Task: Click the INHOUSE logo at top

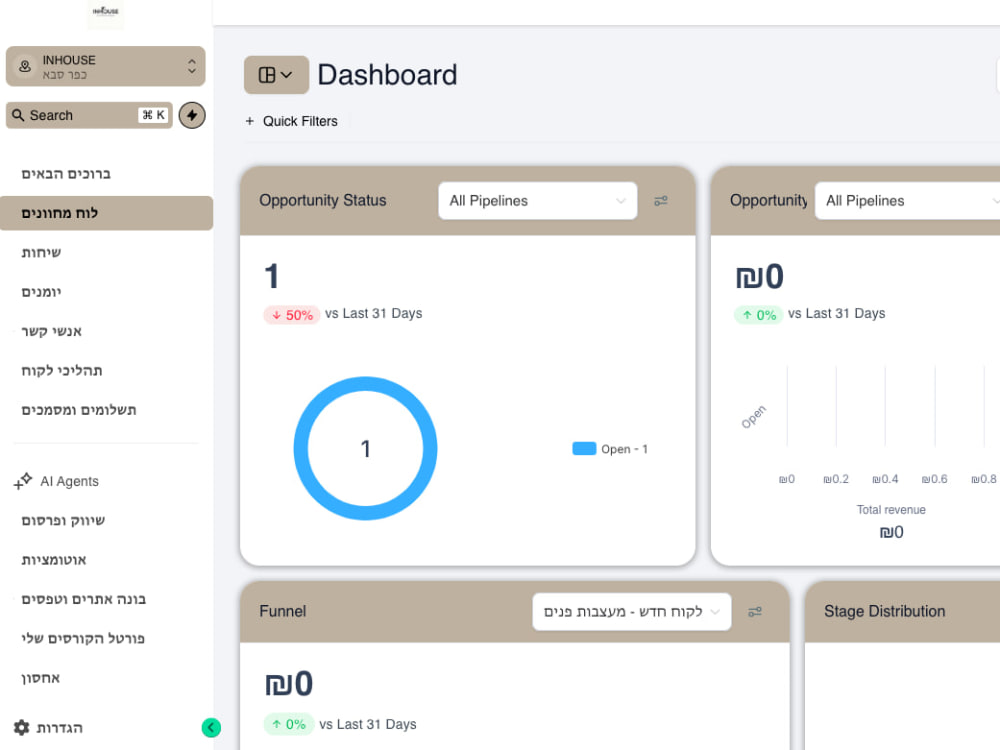Action: 105,11
